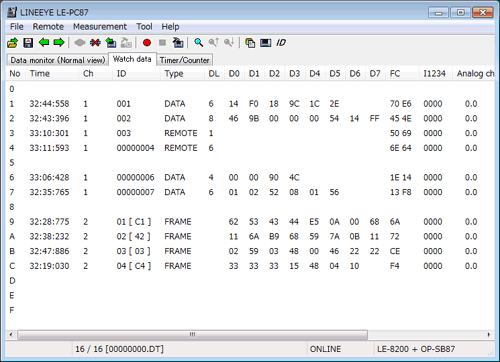
Task: Click the No column header
Action: point(15,73)
